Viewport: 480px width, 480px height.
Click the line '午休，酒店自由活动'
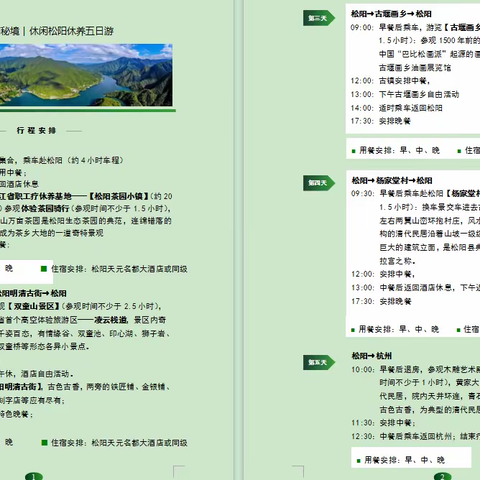click(37, 374)
